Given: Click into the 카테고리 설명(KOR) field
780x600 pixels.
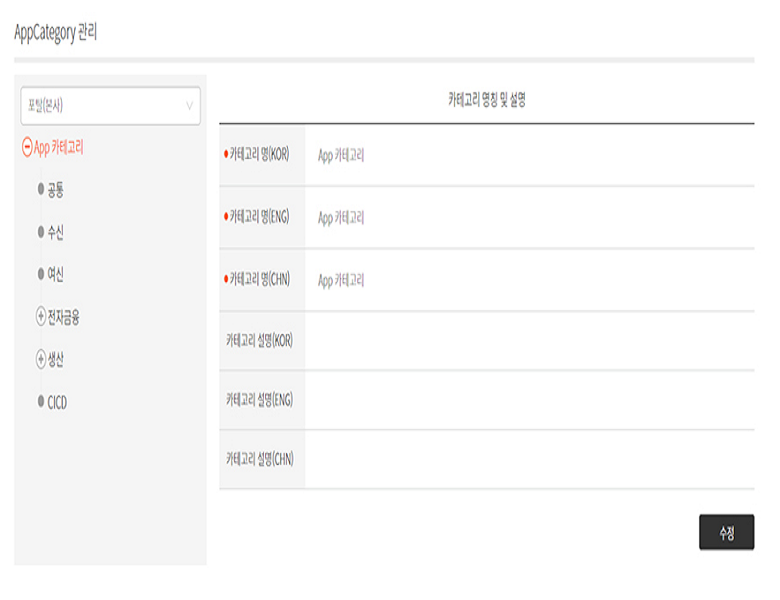Looking at the screenshot, I should click(528, 341).
